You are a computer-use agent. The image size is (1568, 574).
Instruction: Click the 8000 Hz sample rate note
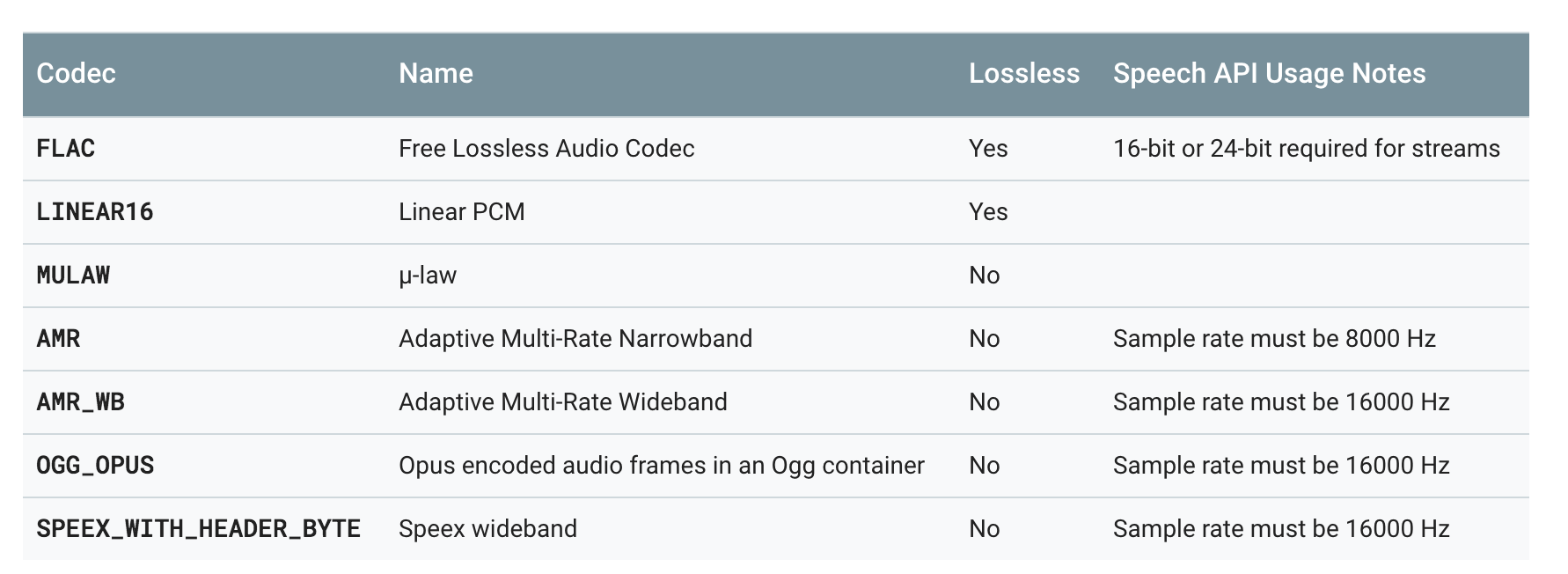[1274, 338]
